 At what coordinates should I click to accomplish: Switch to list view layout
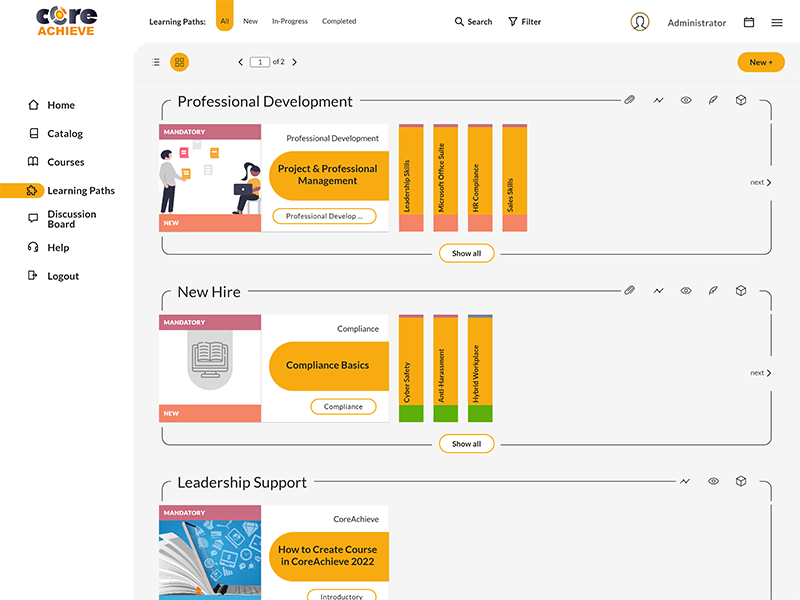click(156, 62)
